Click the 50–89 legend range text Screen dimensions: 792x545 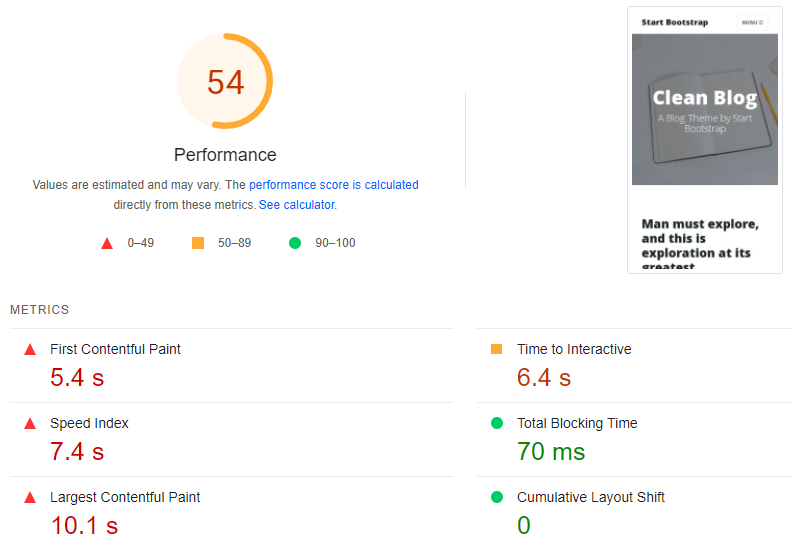(234, 243)
